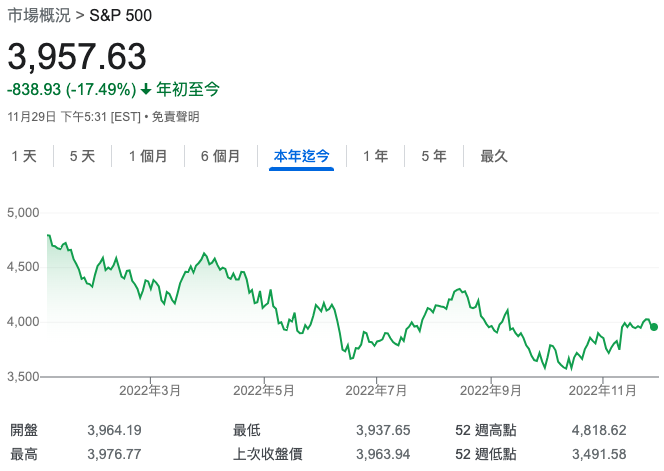The image size is (664, 471).
Task: Click the index price 3,957.63
Action: [77, 56]
